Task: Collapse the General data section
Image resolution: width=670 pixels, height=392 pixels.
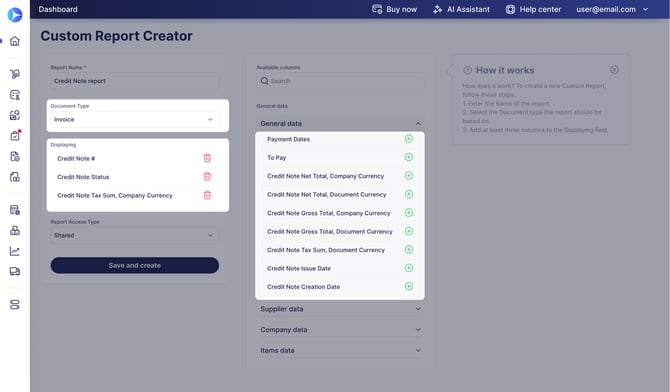Action: point(340,124)
